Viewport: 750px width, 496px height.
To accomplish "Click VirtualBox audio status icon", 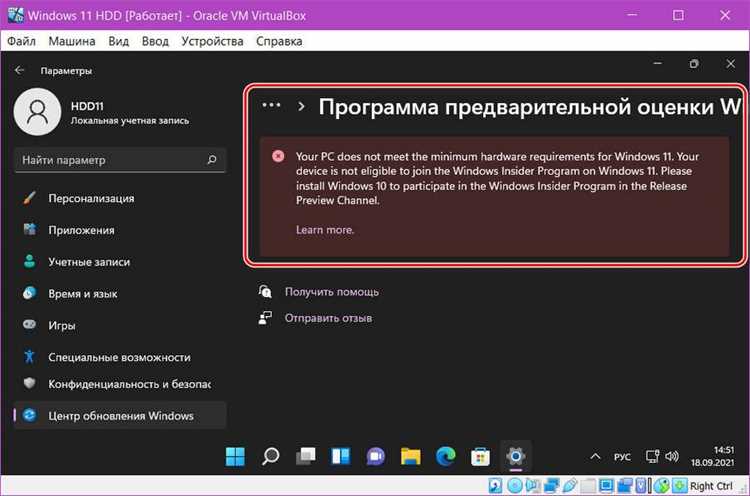I will [532, 485].
